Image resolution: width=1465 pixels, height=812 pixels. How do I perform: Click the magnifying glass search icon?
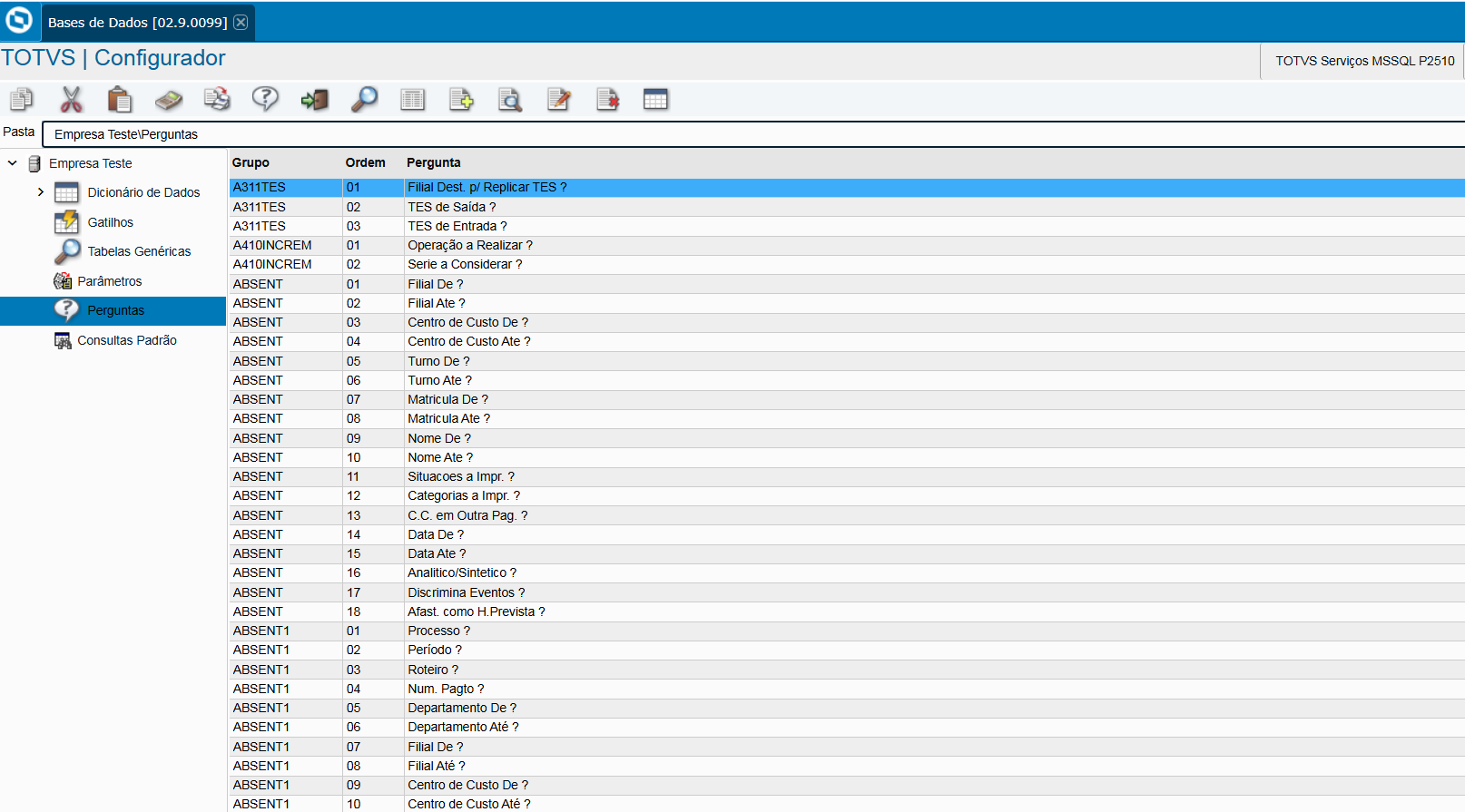point(364,99)
